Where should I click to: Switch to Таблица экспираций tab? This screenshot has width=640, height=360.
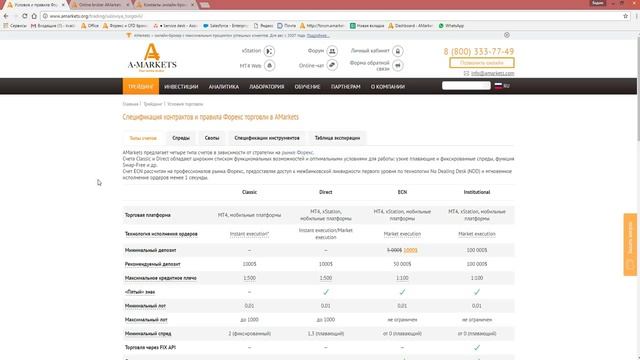(x=338, y=138)
